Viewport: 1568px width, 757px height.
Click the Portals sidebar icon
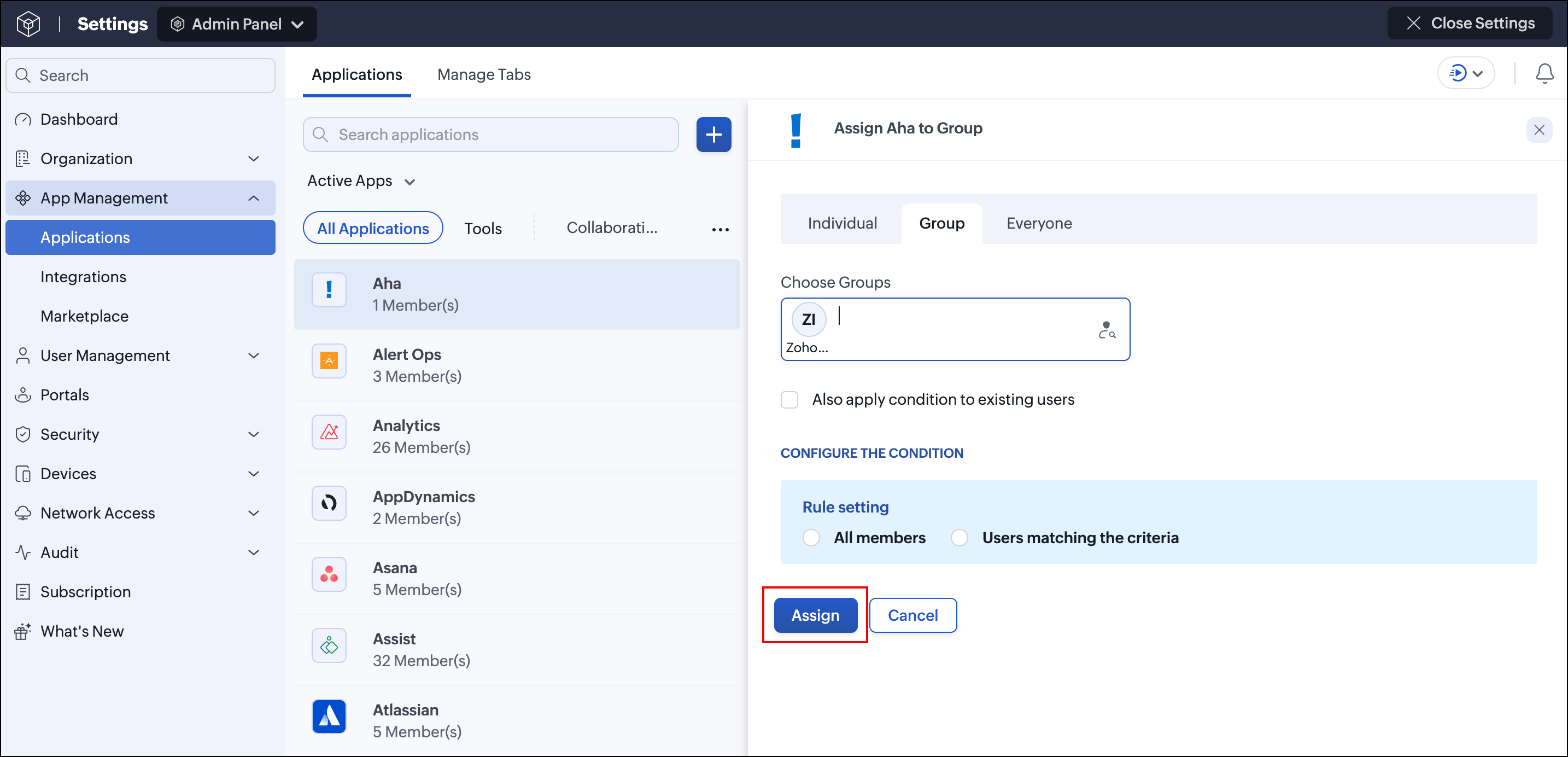22,395
